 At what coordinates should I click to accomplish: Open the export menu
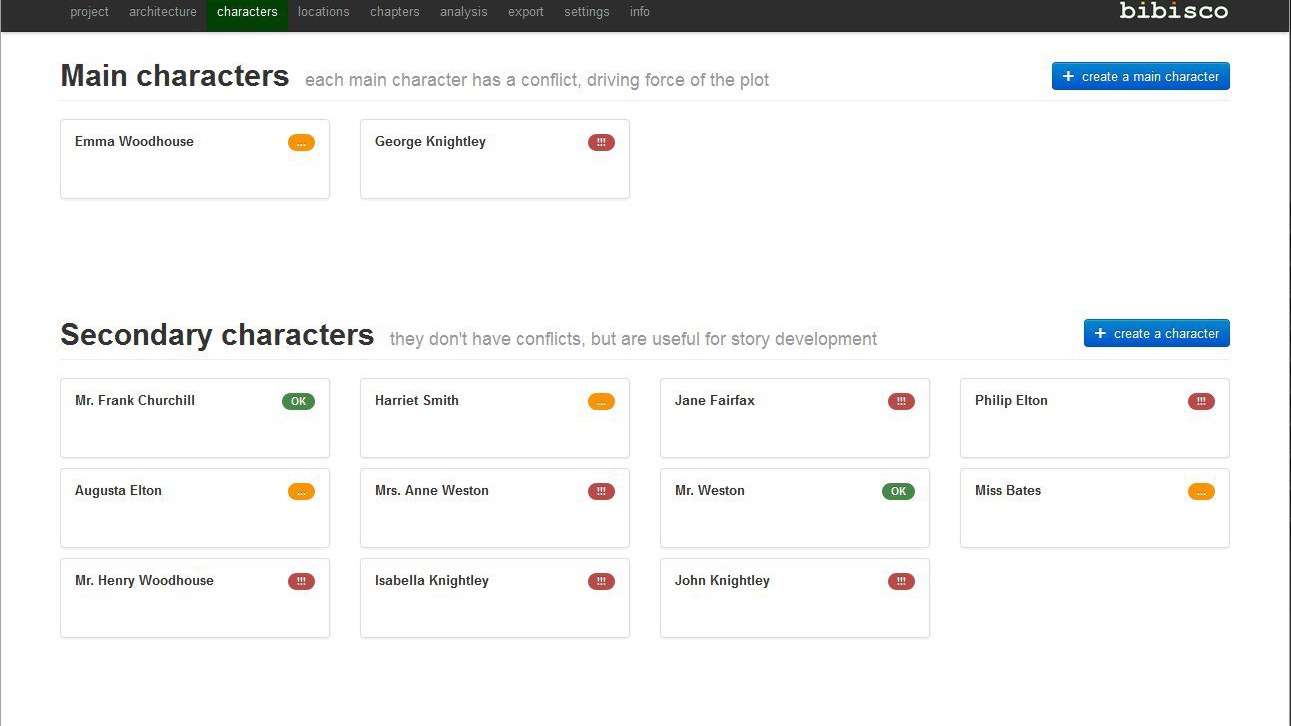(x=526, y=12)
